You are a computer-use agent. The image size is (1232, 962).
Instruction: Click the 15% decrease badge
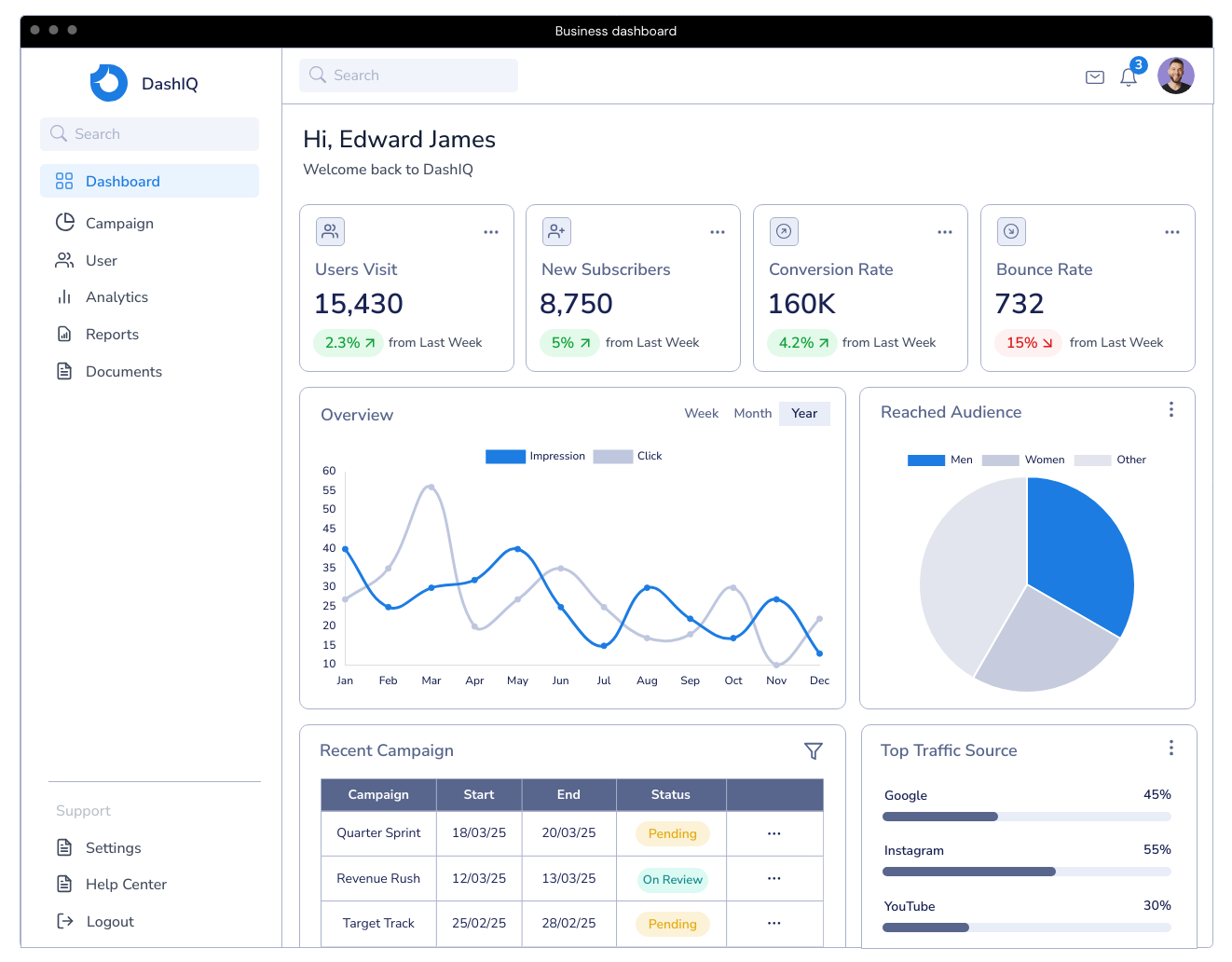1029,342
